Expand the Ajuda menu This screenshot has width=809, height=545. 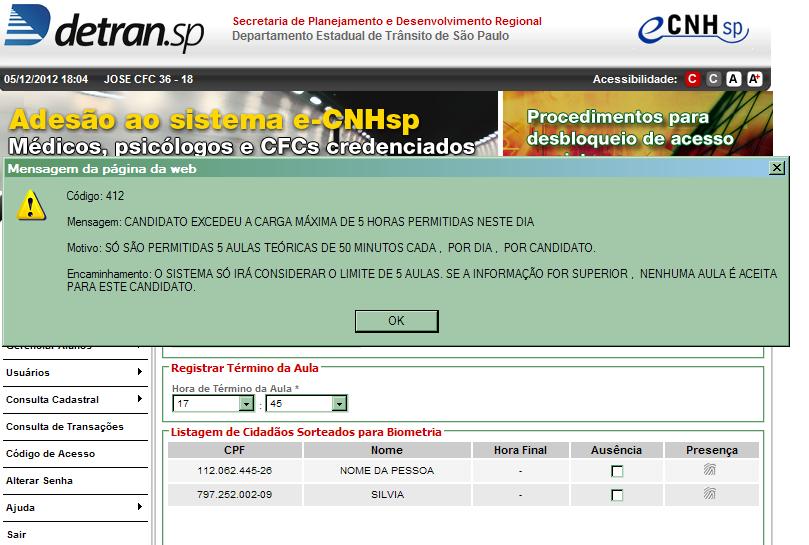pos(75,508)
